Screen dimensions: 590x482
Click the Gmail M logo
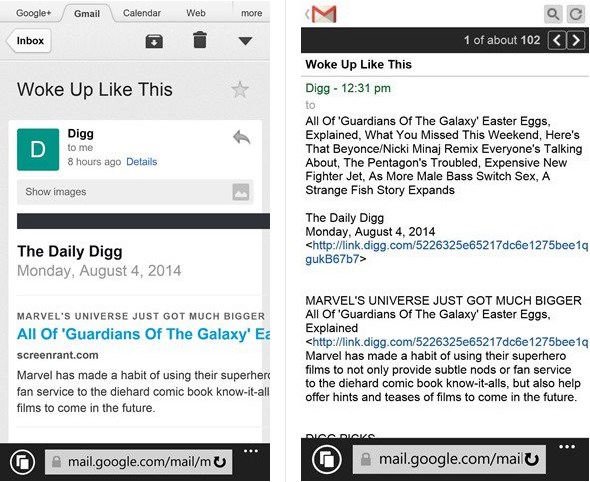[x=324, y=14]
